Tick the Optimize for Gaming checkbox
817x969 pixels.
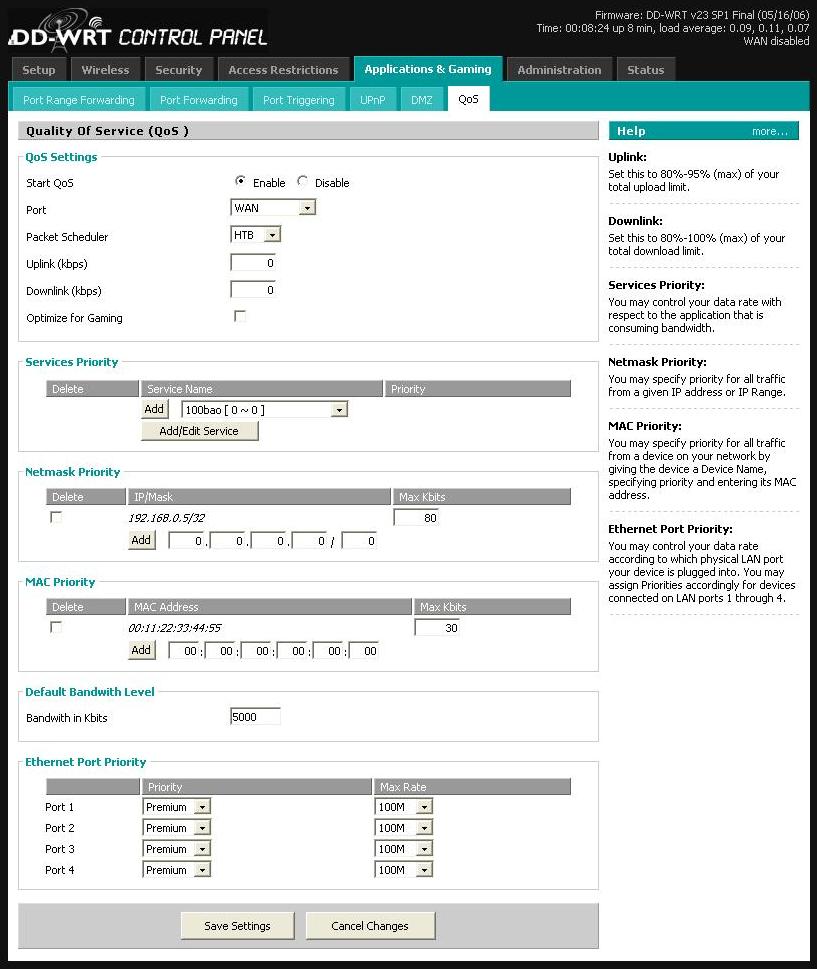click(240, 316)
